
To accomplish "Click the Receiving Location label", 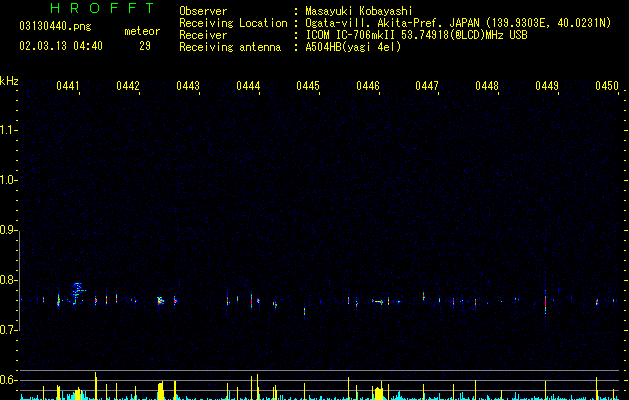I will [233, 23].
